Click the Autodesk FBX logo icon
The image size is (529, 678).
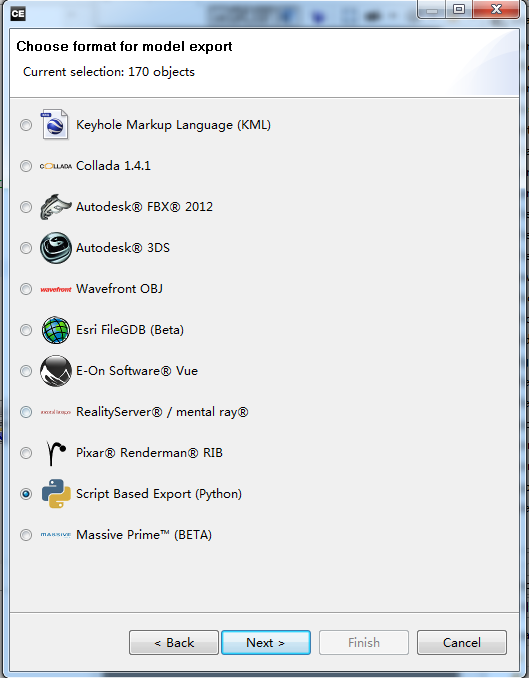point(56,207)
